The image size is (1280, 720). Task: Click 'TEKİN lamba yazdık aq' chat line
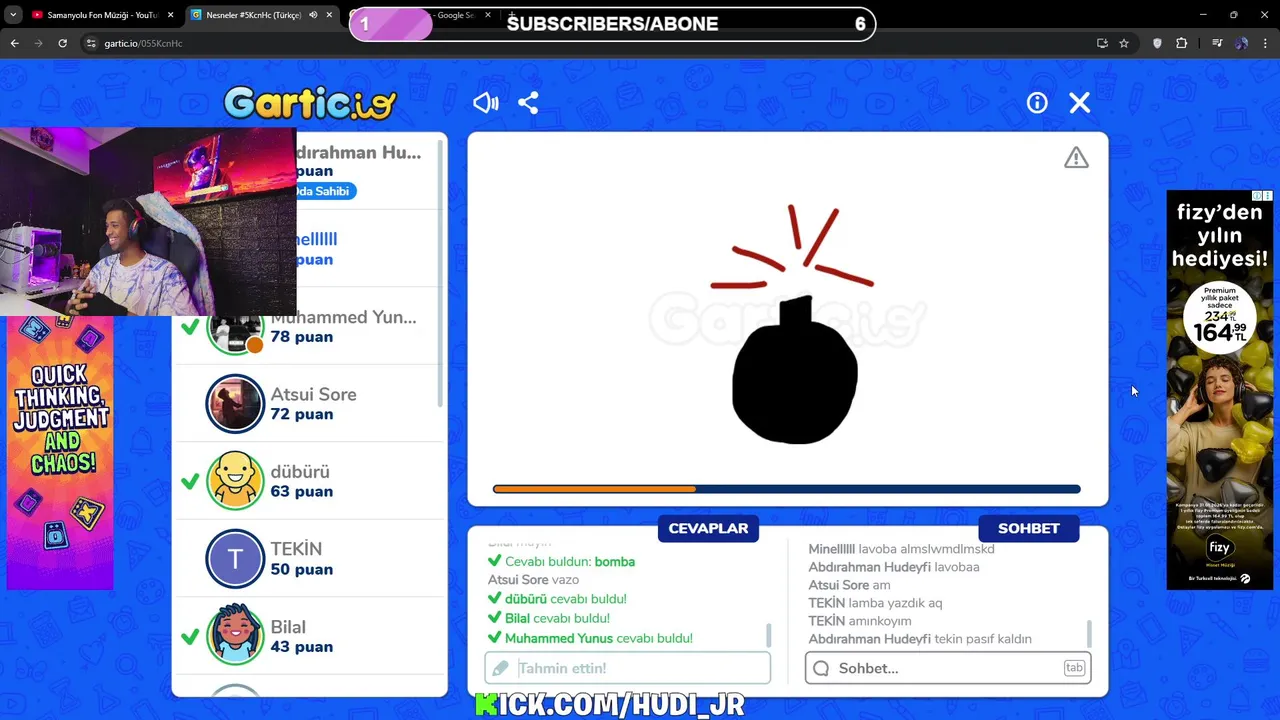[875, 603]
